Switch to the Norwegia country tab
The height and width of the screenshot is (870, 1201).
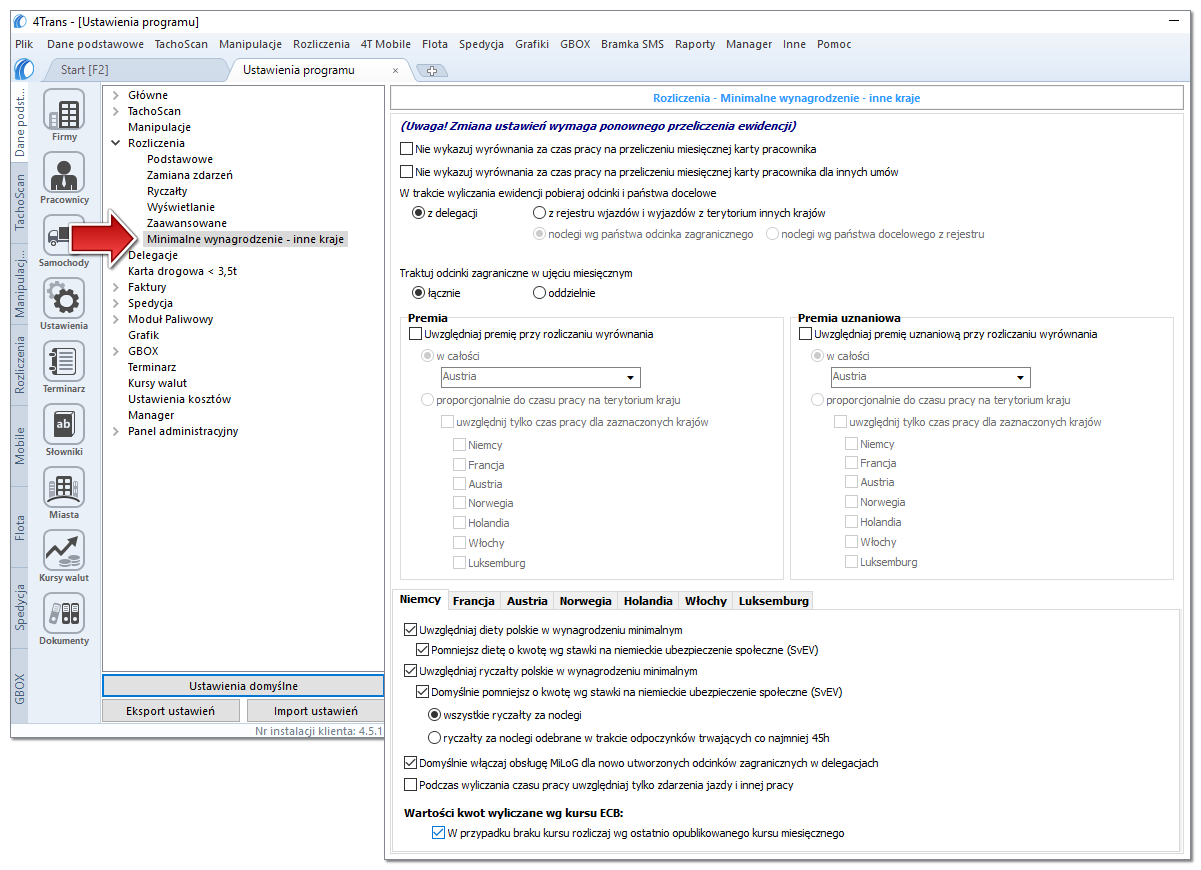pos(585,601)
